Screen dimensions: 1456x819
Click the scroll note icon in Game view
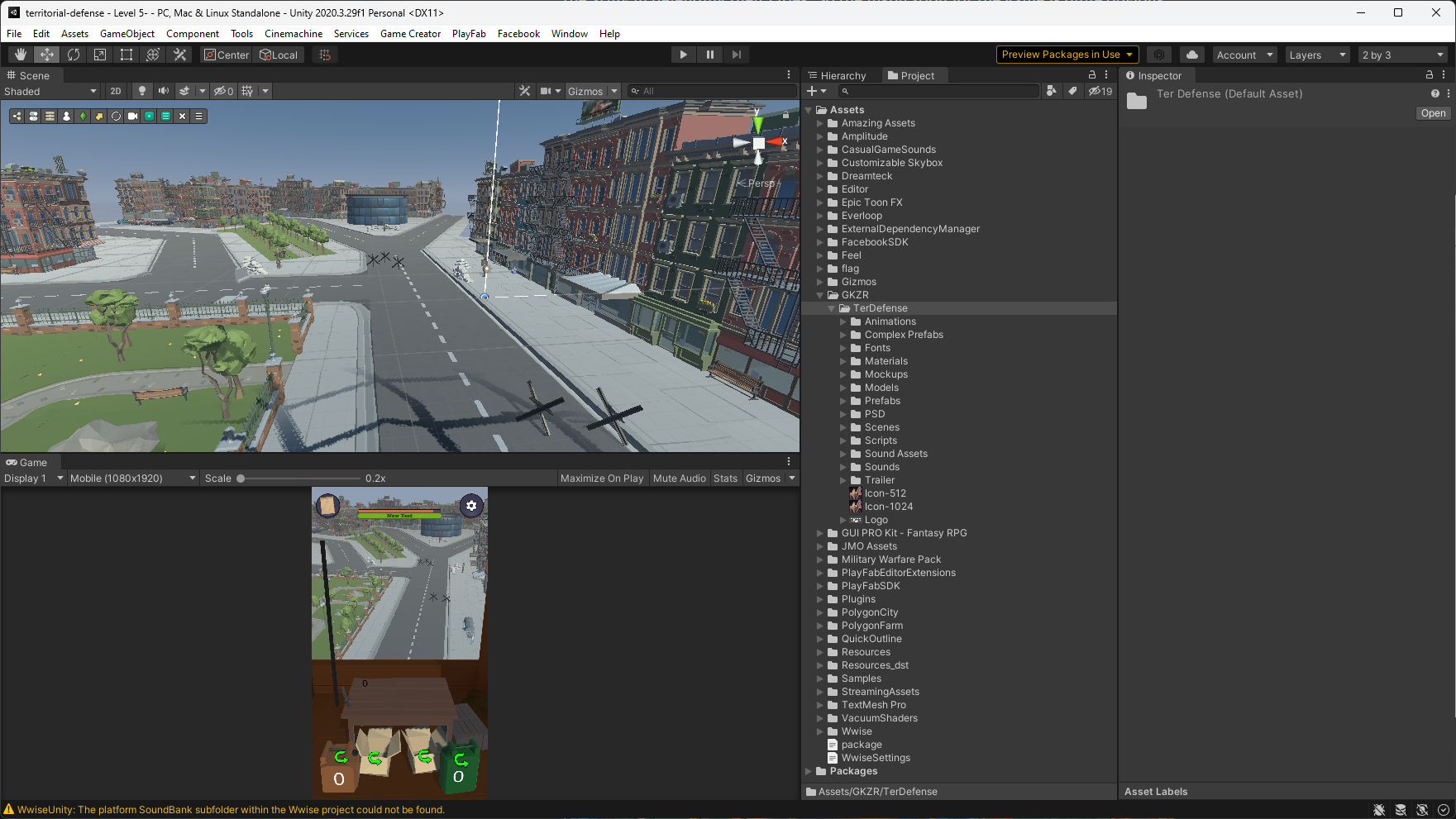tap(327, 505)
